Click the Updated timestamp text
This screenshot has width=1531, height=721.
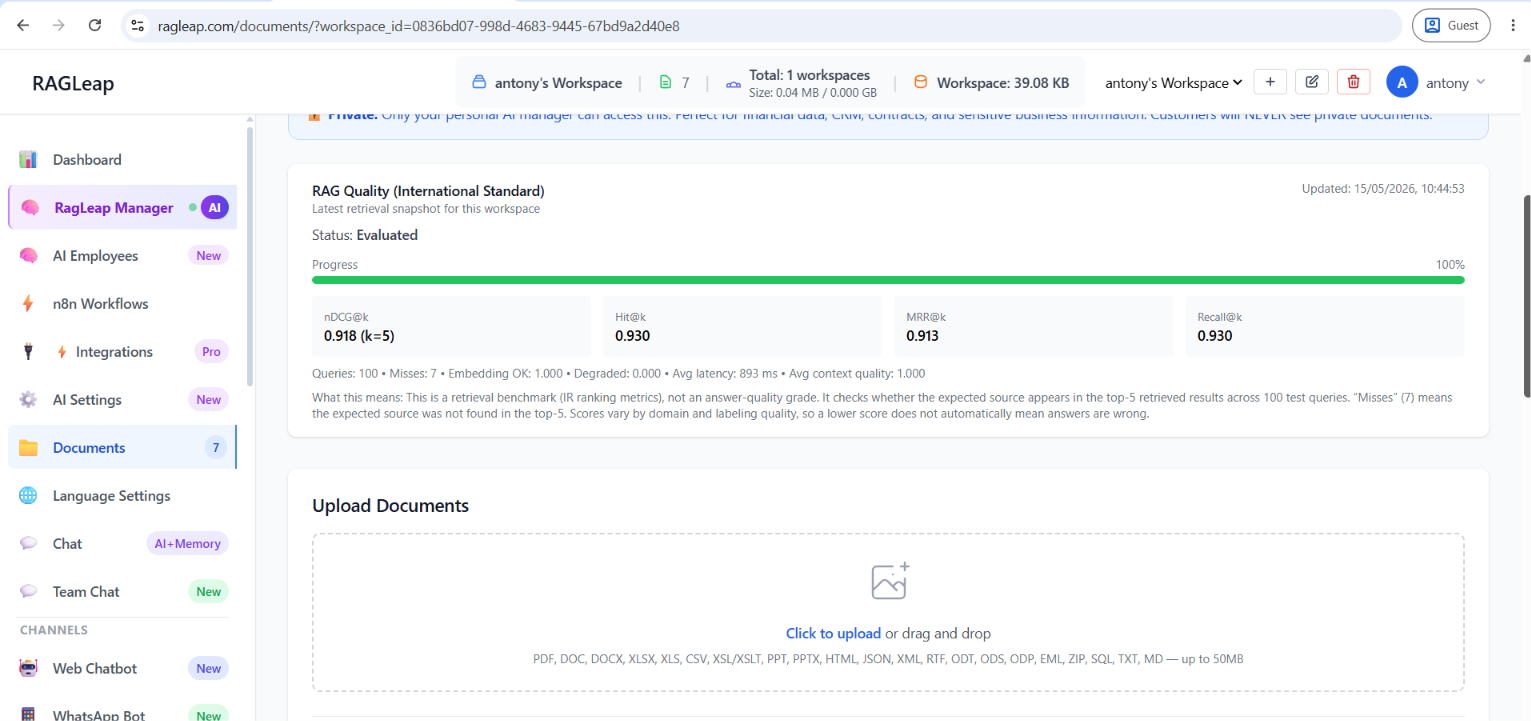[1383, 189]
